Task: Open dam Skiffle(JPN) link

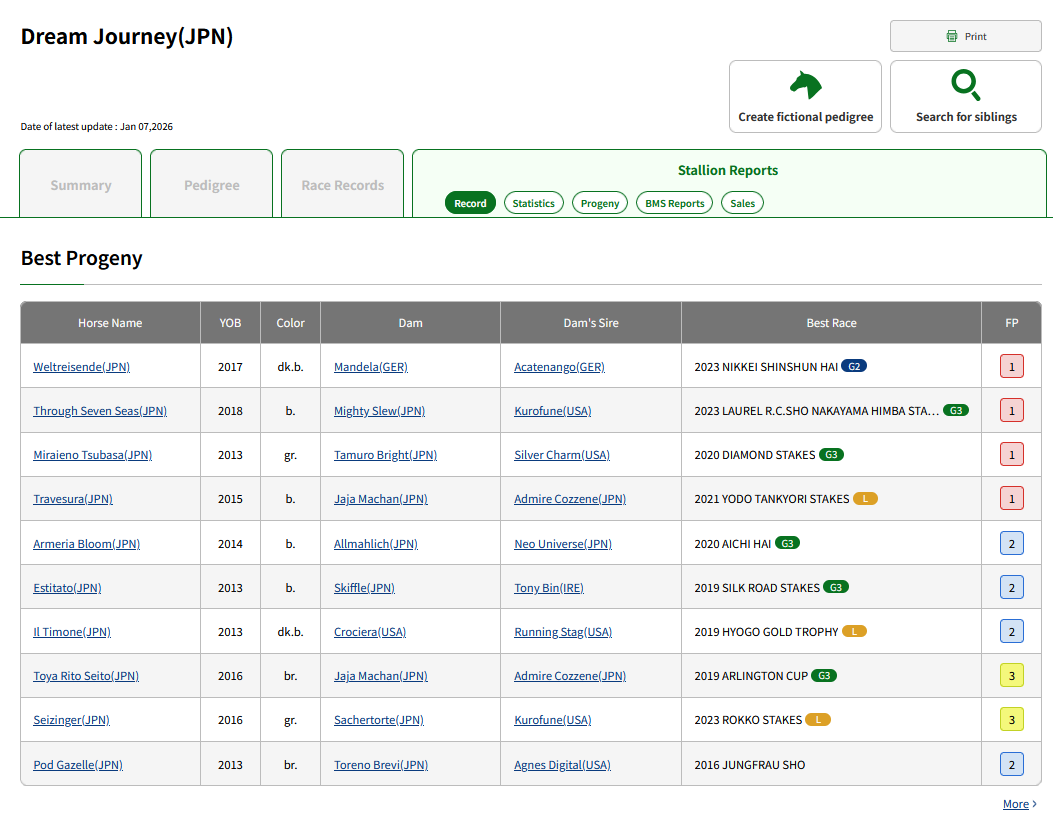Action: (364, 588)
